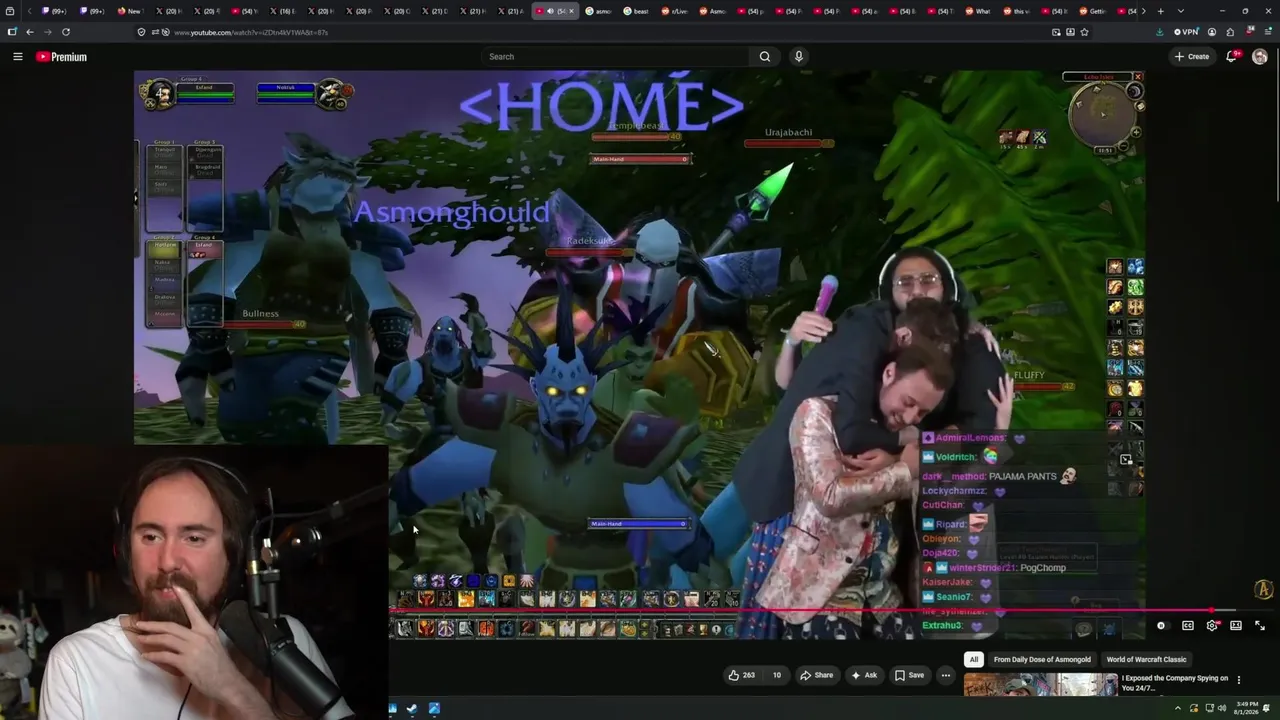Bookmark this page with the star
The image size is (1280, 720).
pos(1084,32)
